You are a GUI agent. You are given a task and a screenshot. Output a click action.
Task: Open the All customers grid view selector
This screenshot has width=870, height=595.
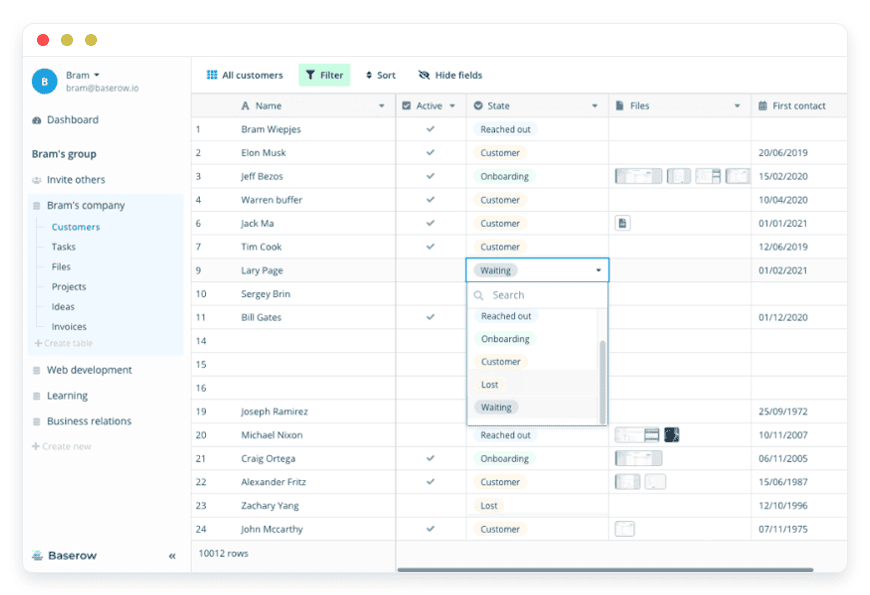click(x=245, y=75)
